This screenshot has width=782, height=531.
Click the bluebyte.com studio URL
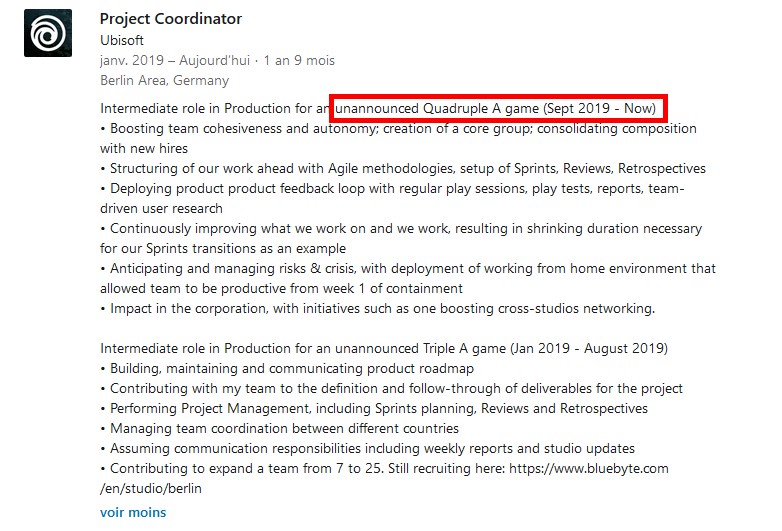(588, 469)
